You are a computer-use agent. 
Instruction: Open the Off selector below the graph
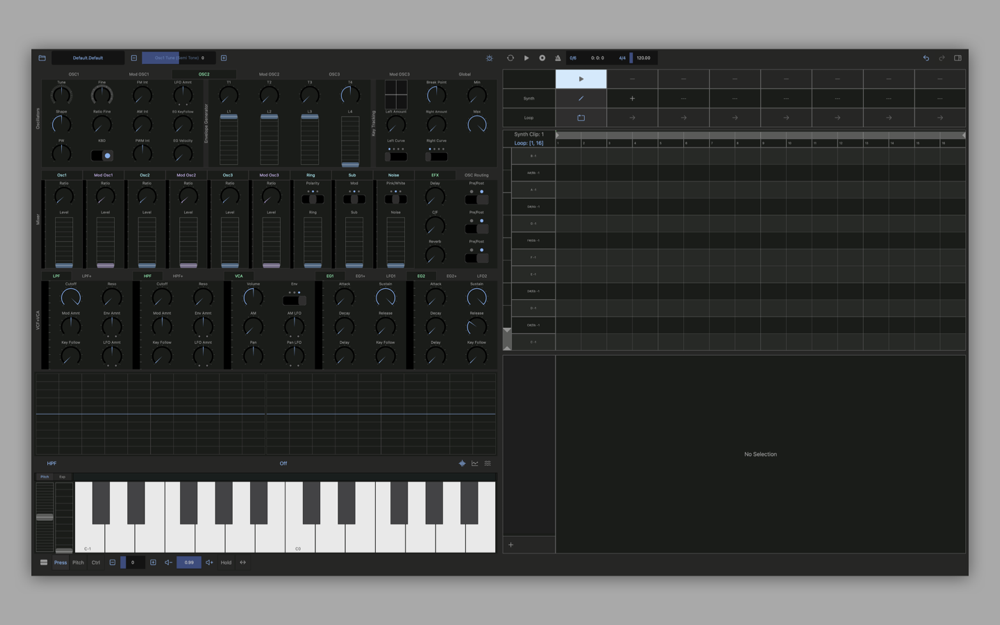(x=283, y=463)
